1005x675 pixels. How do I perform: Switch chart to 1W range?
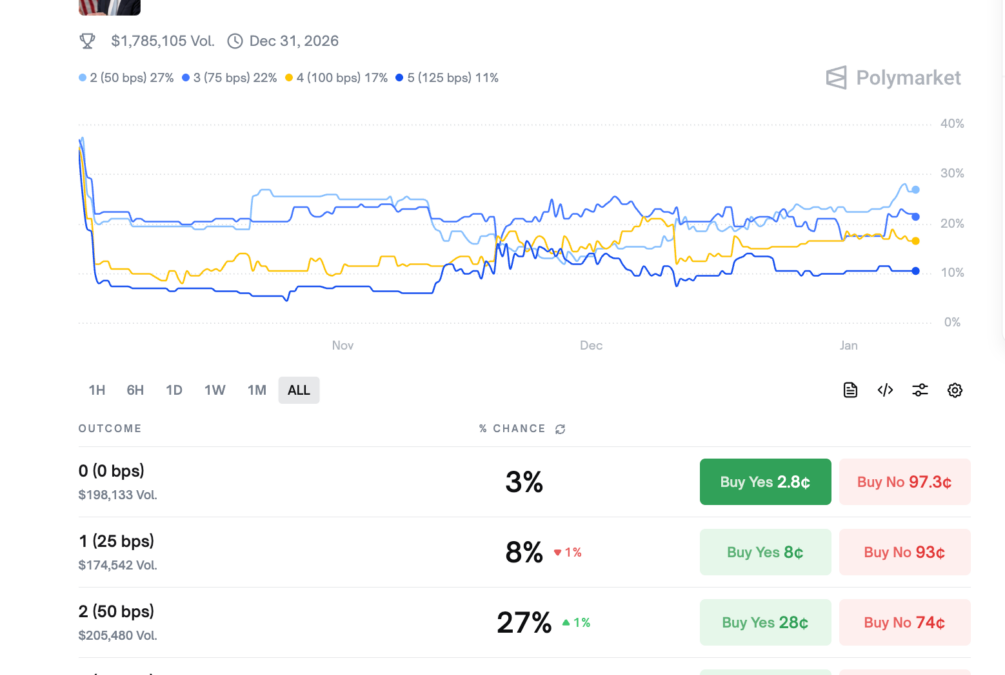pos(215,390)
